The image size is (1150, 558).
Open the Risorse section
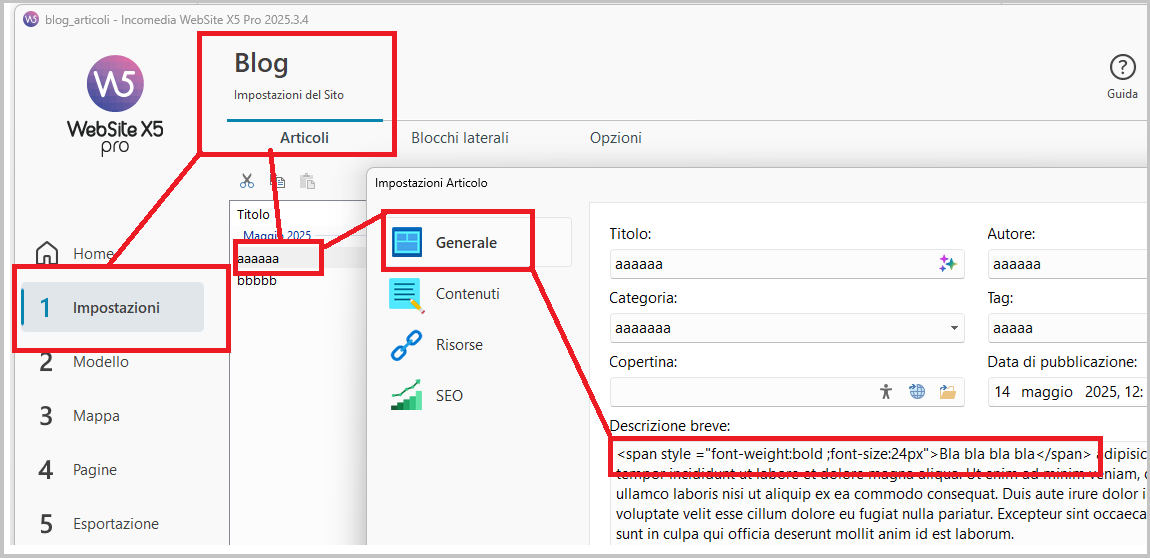(459, 345)
